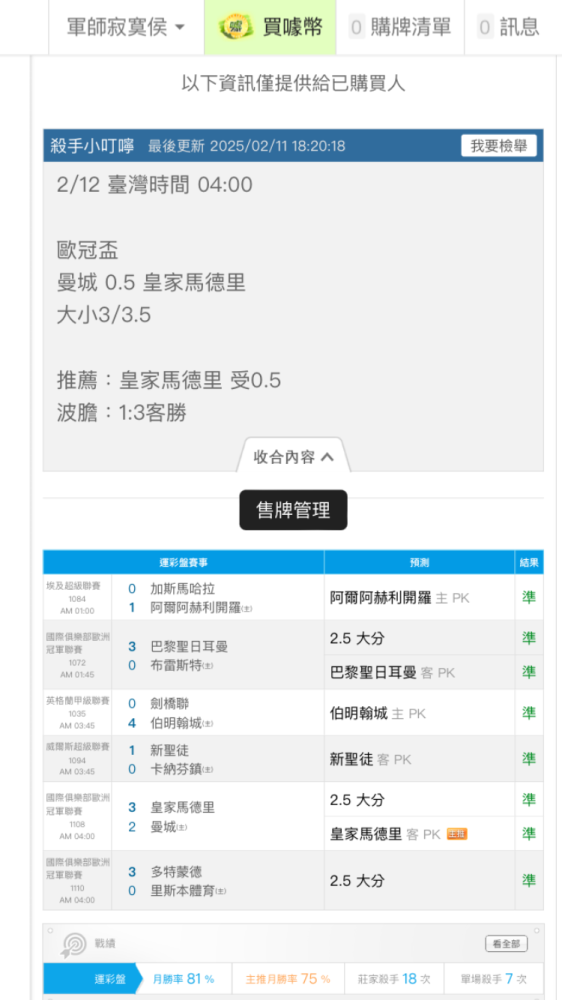Click the 伯明翰城 主 PK prediction
Viewport: 562px width, 1000px height.
point(377,713)
